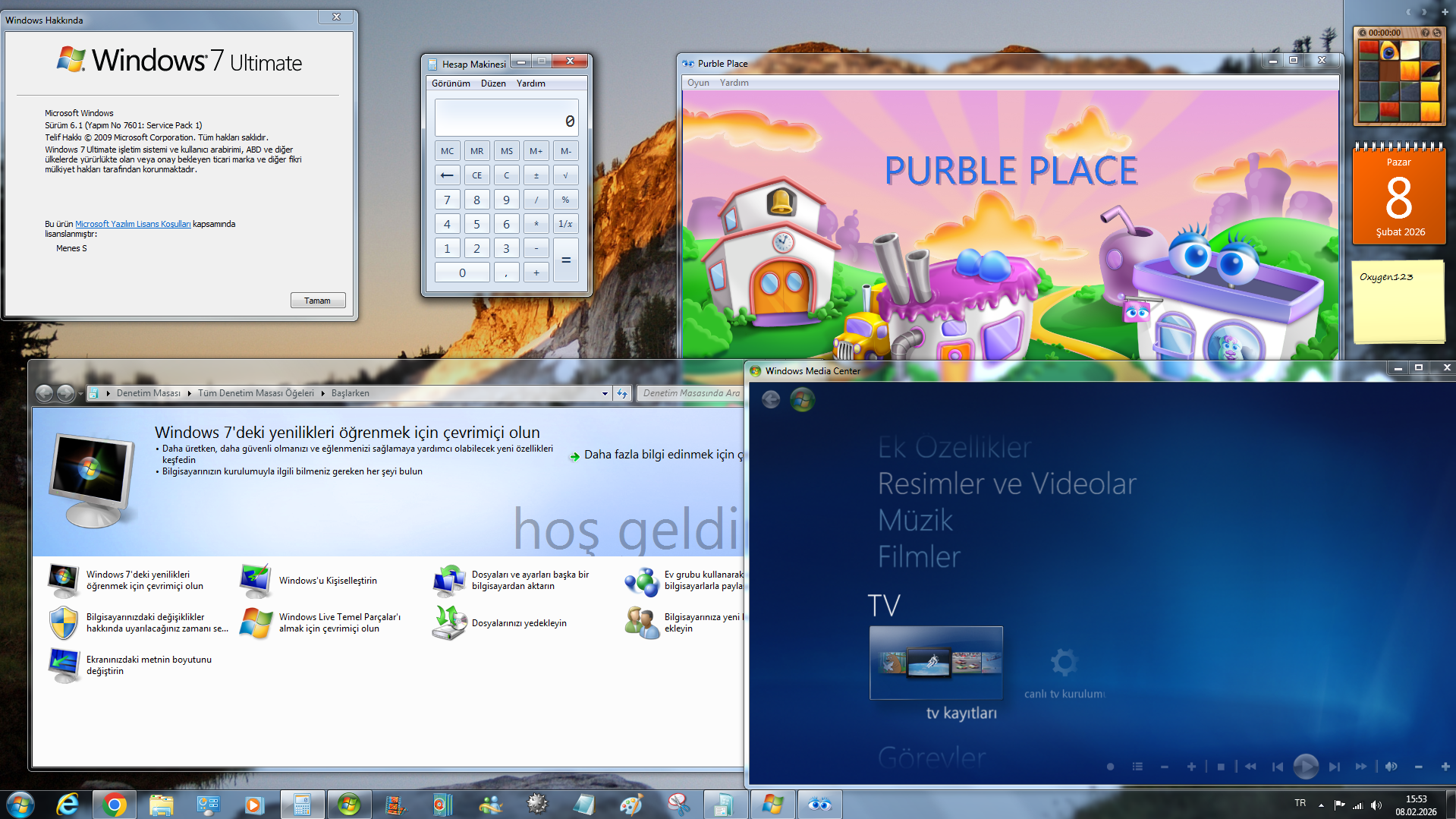This screenshot has height=819, width=1456.
Task: Increase Media Center volume with plus
Action: [x=1445, y=767]
